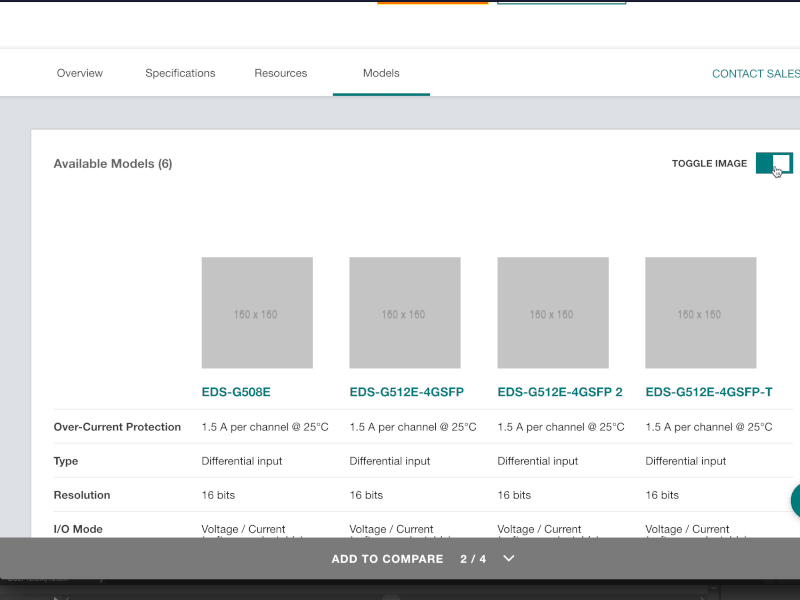The width and height of the screenshot is (800, 600).
Task: View EDS-G512E-4GSFP 2 details
Action: click(560, 391)
